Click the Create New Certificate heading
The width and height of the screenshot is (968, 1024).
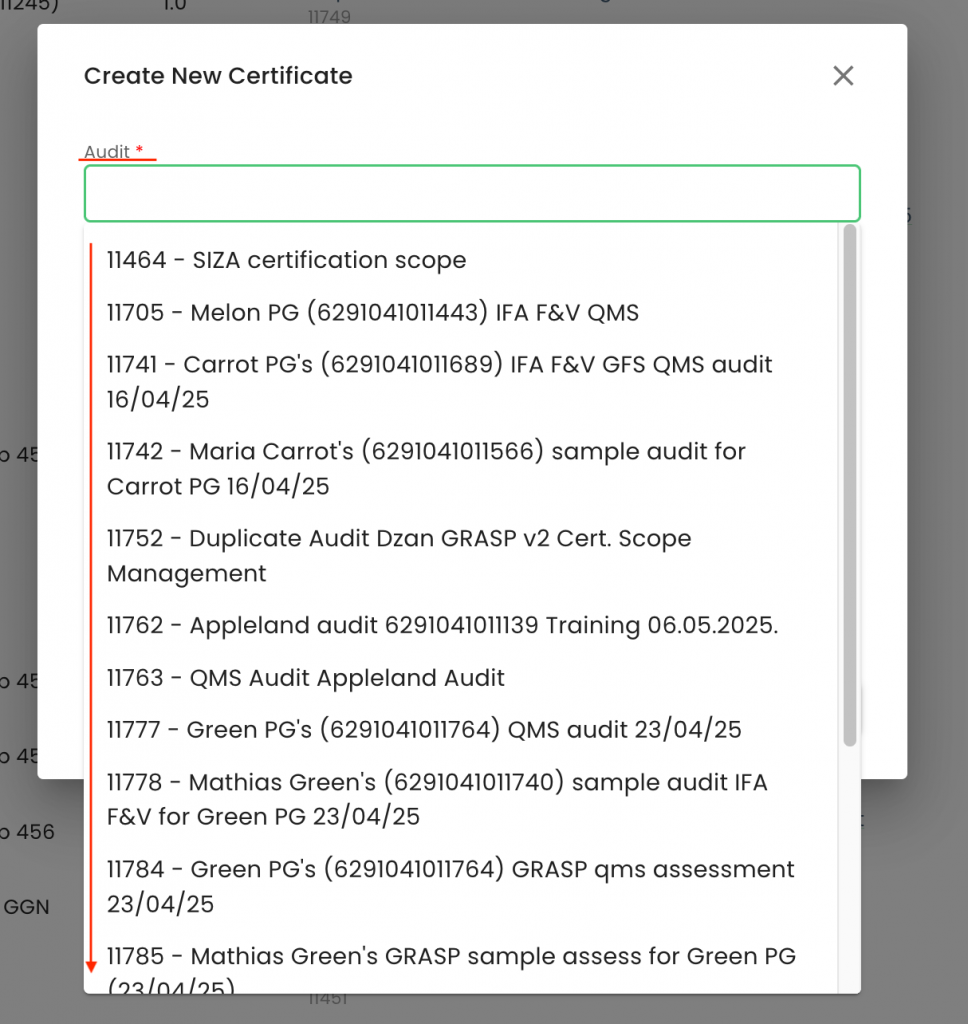[x=218, y=76]
